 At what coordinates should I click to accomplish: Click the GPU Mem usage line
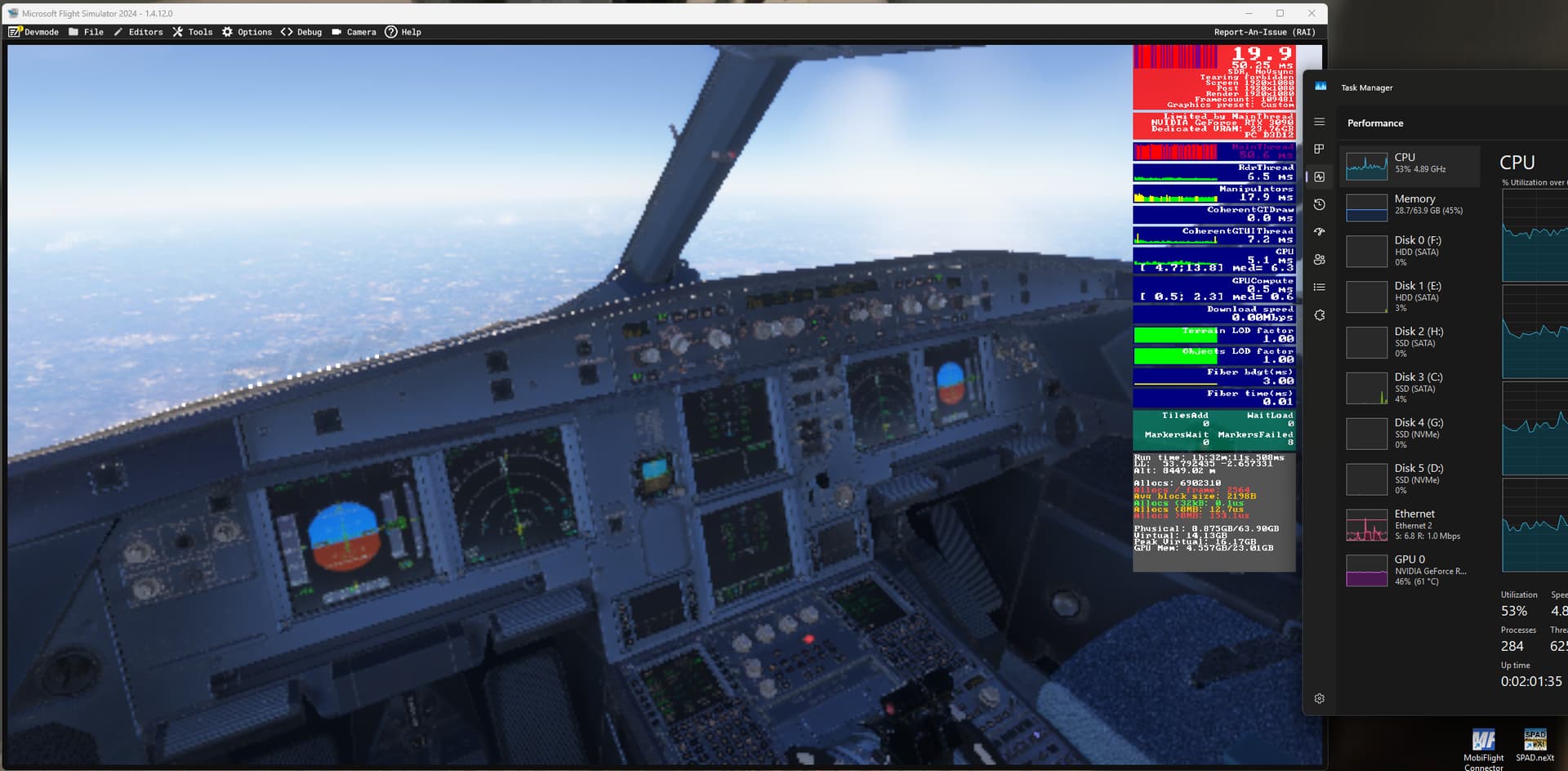1203,548
